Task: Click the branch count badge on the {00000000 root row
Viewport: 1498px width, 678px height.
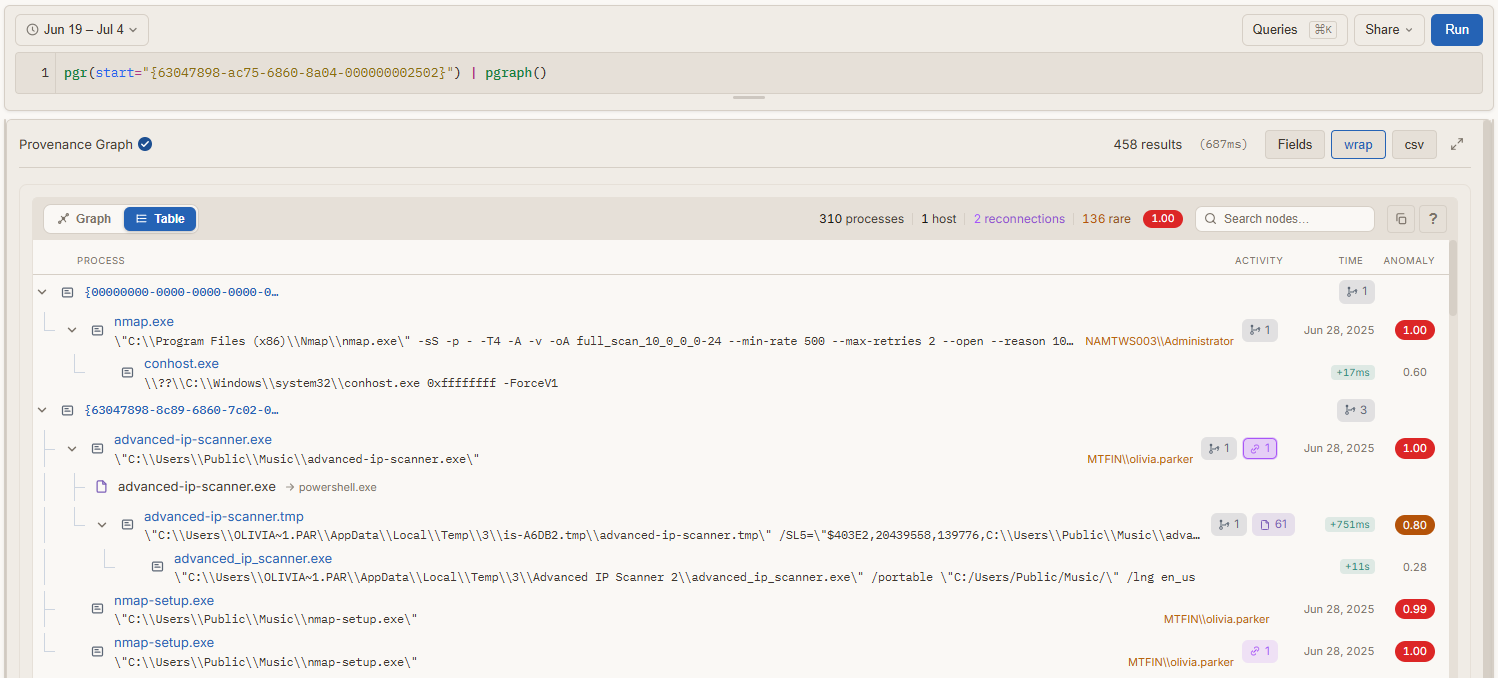Action: [x=1357, y=292]
